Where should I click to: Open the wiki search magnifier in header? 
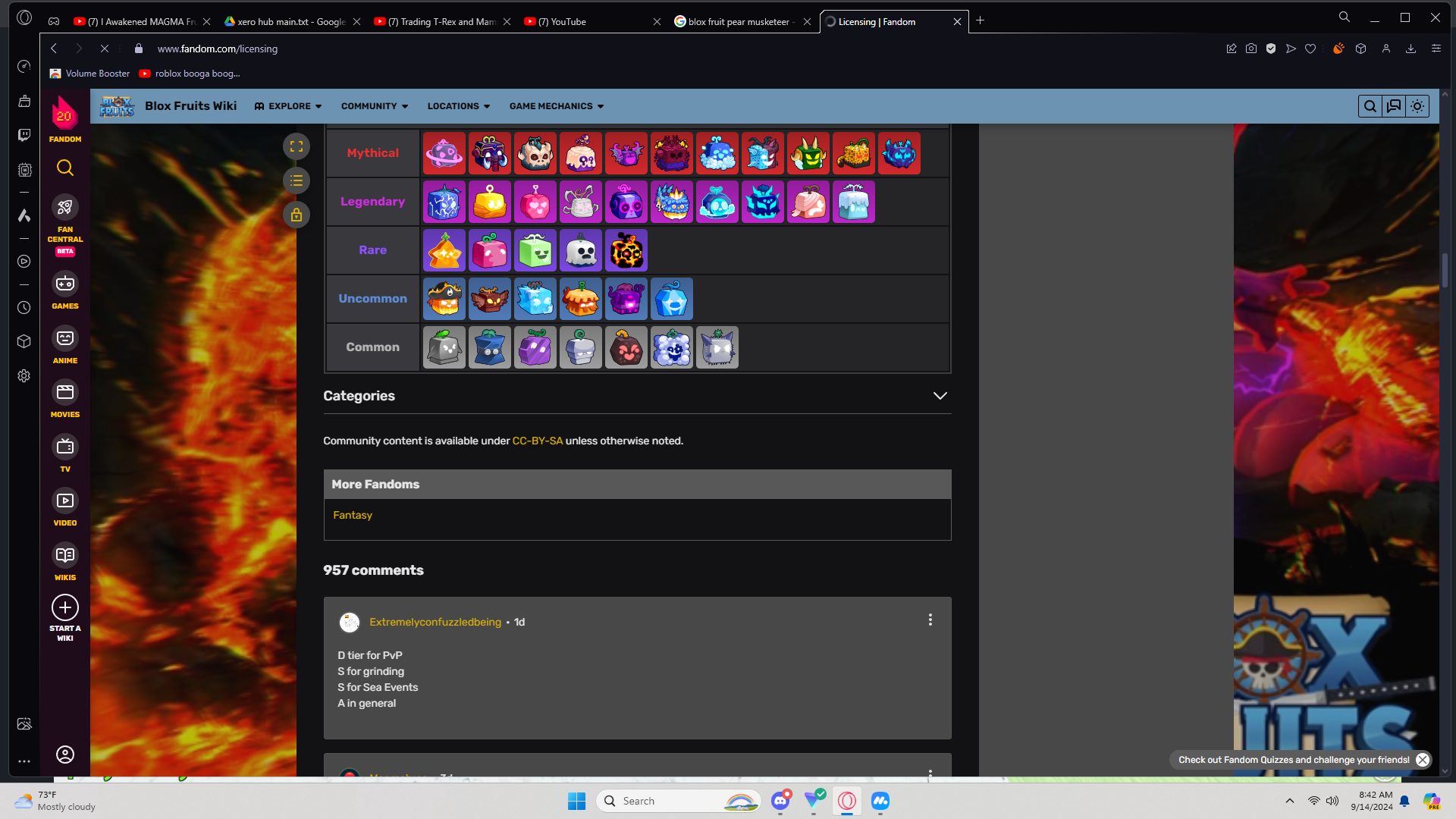(1370, 106)
